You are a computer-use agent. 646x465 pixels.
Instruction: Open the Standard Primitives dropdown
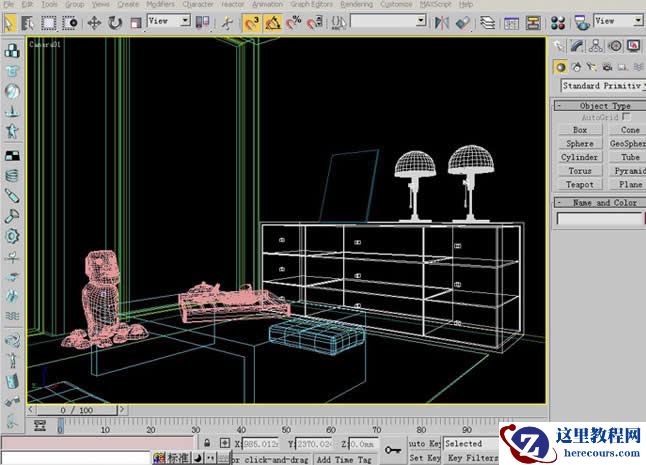tap(600, 86)
